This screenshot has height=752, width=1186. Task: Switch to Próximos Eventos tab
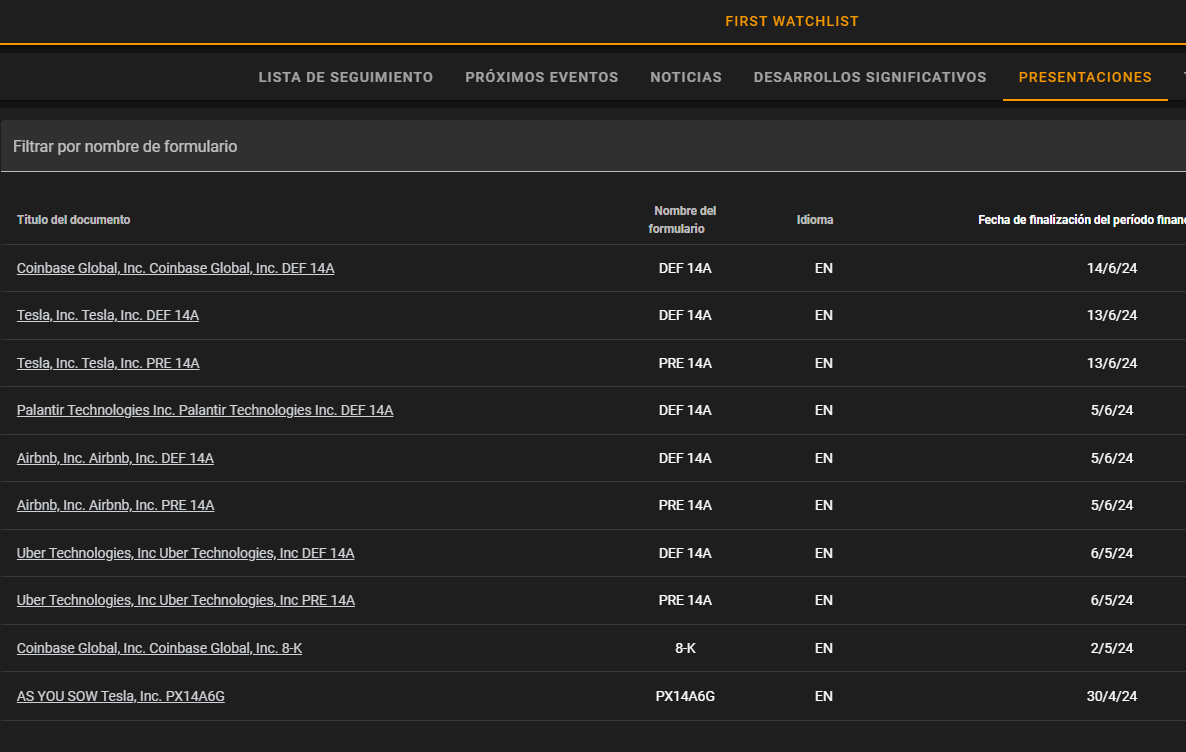click(x=542, y=77)
